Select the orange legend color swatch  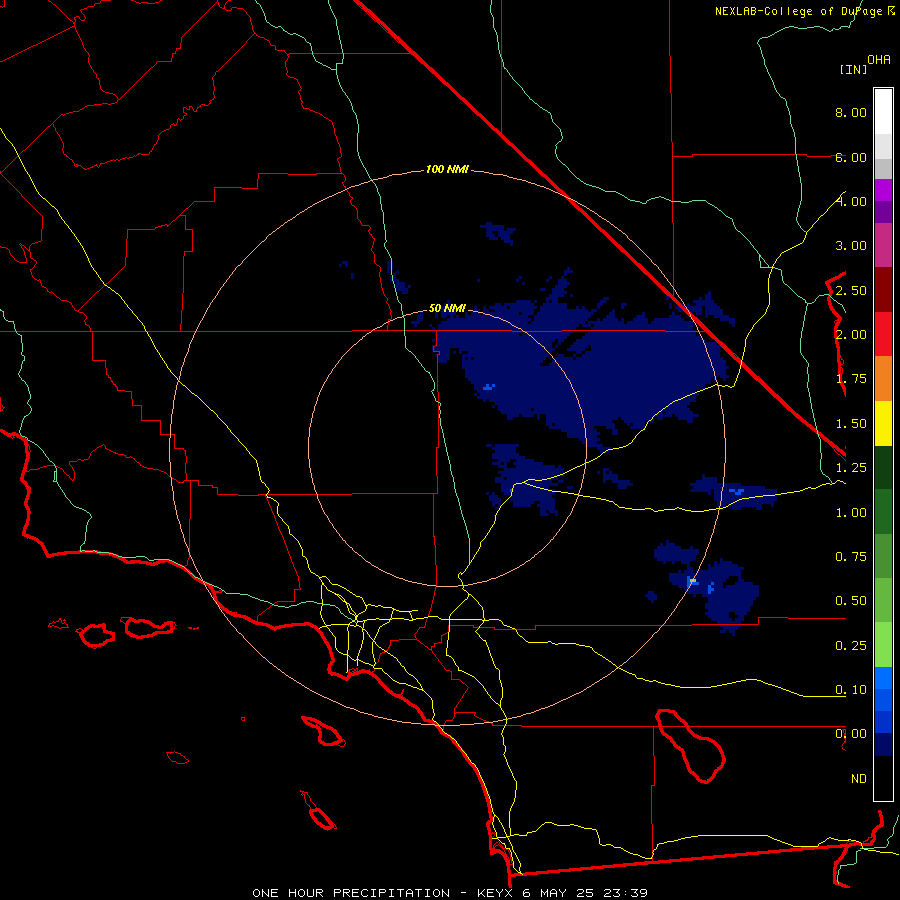(883, 379)
